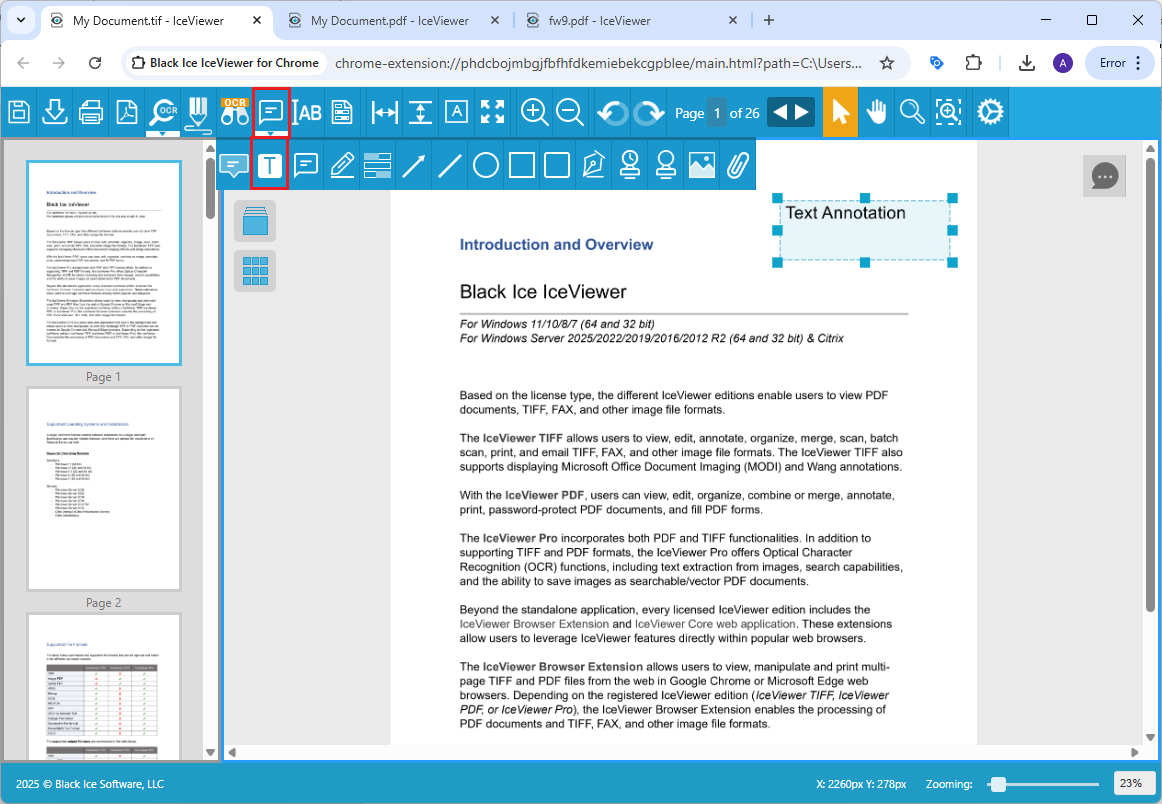
Task: Choose the straight line annotation tool
Action: click(x=450, y=165)
